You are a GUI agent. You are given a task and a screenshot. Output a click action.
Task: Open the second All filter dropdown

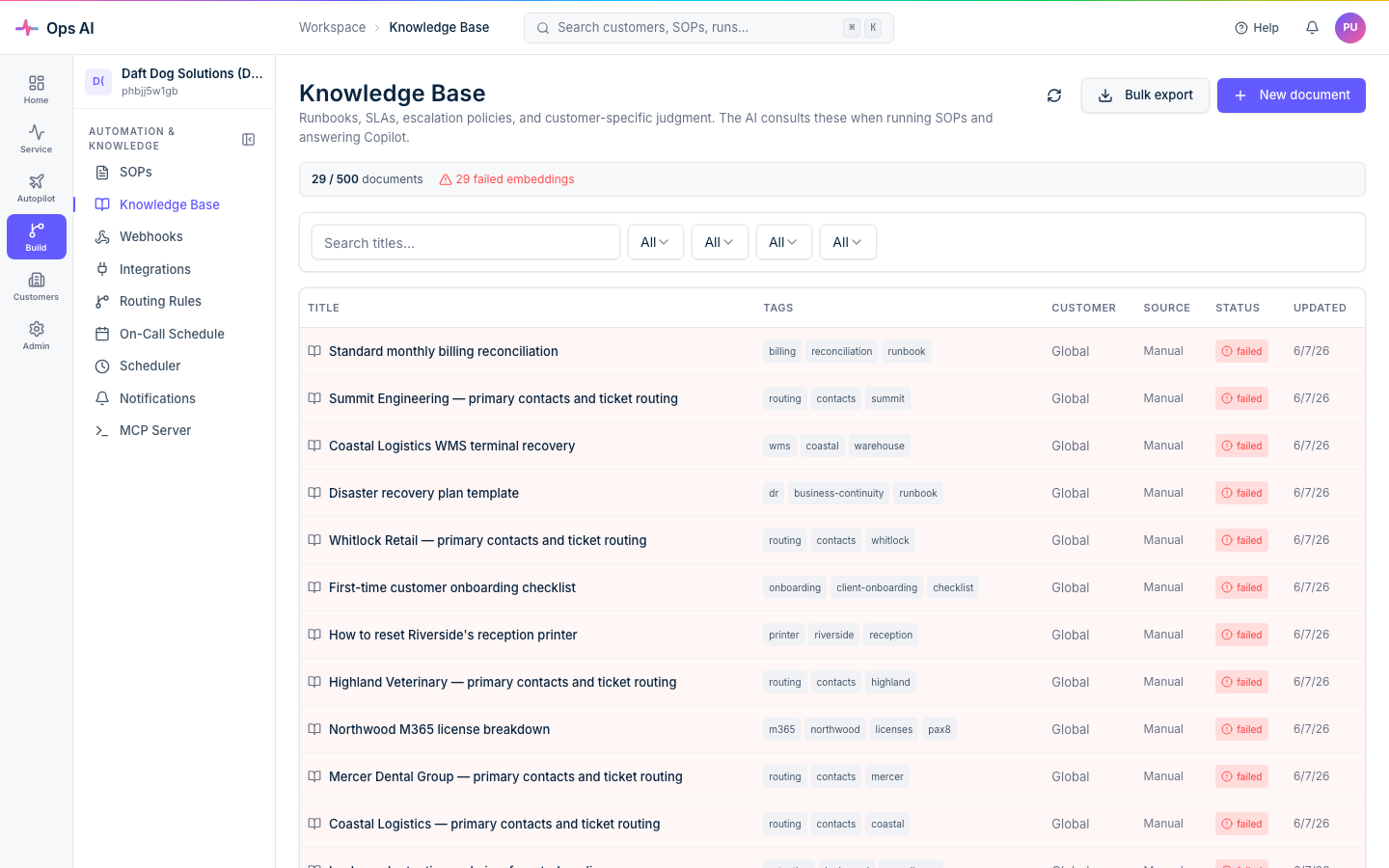click(x=720, y=242)
